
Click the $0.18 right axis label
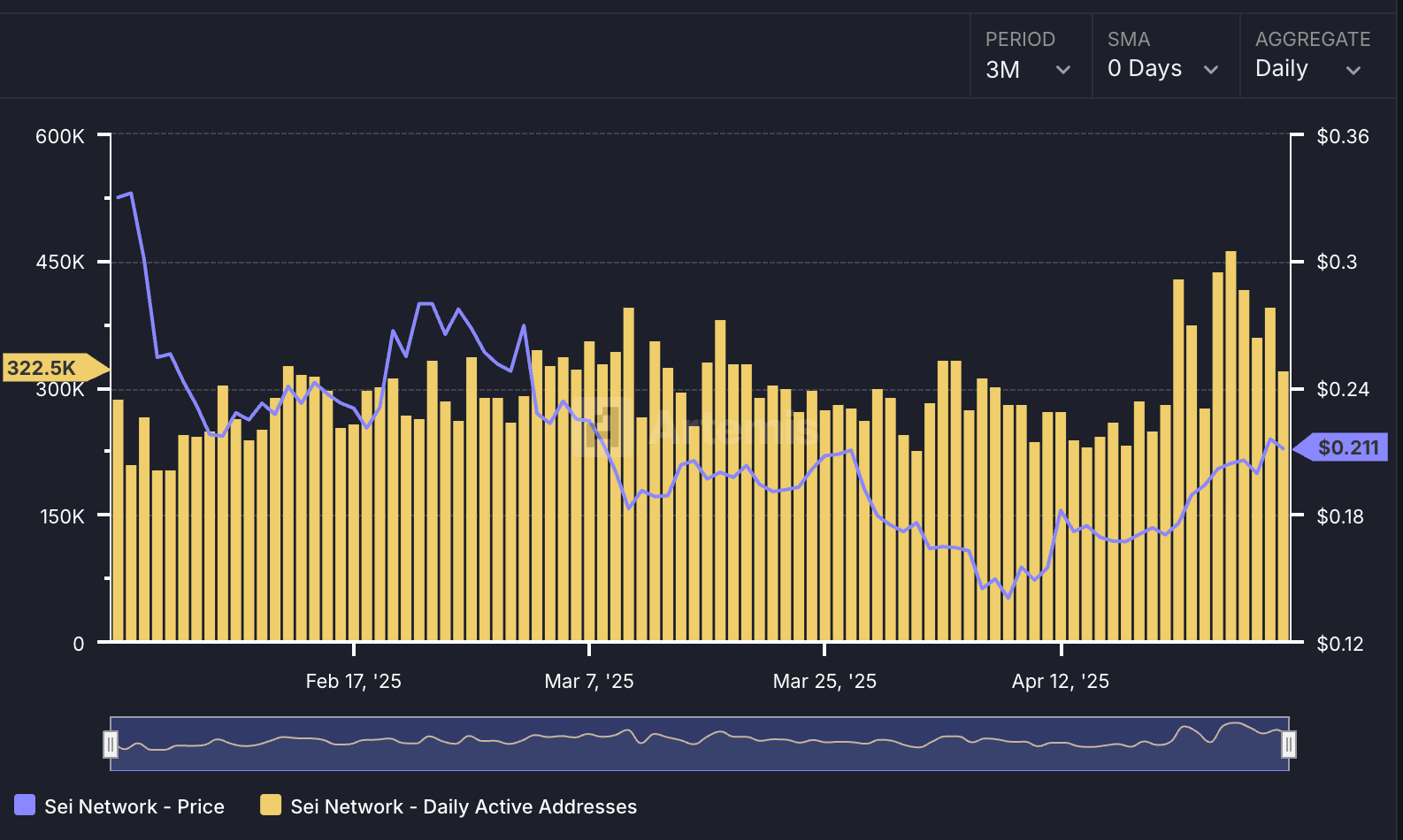coord(1340,516)
